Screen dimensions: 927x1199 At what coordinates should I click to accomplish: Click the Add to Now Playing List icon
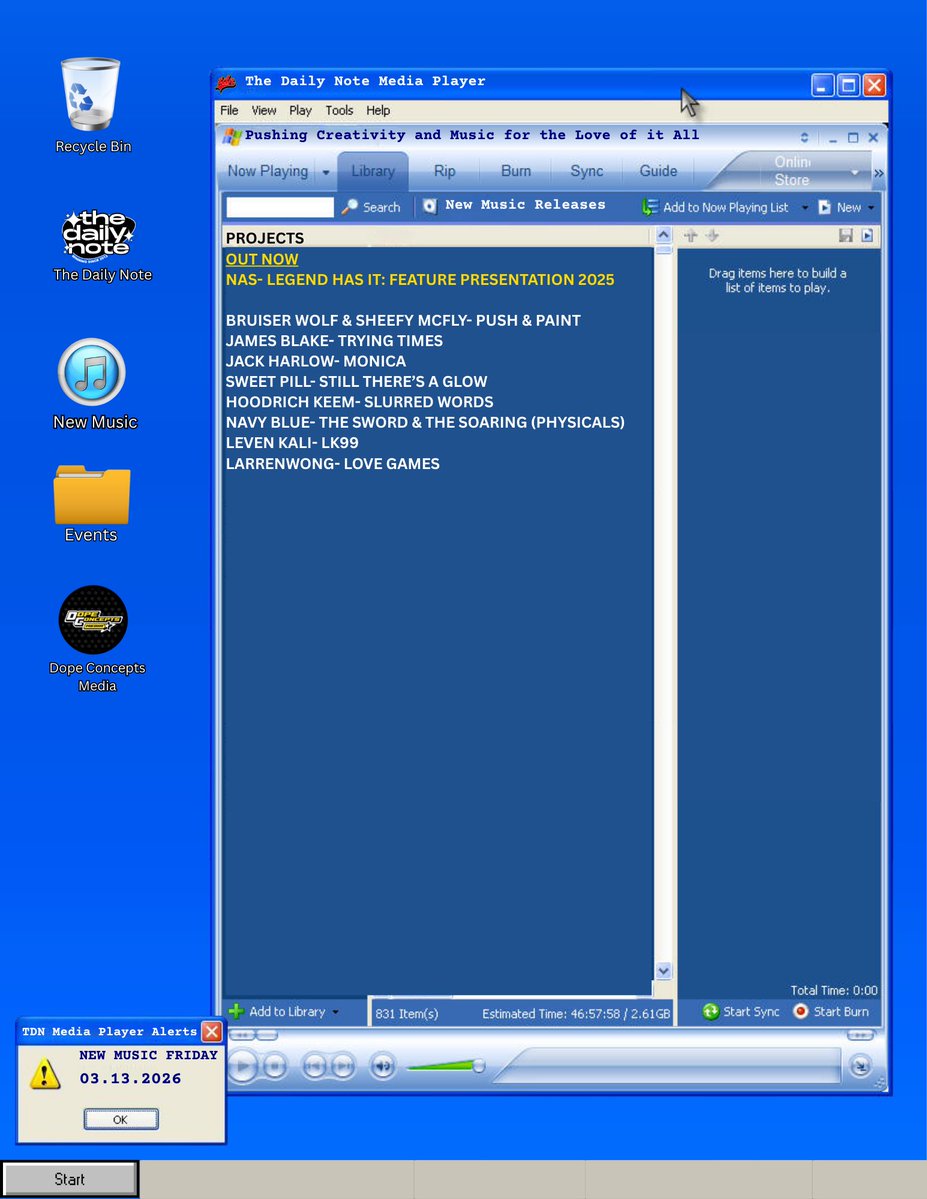[x=649, y=207]
